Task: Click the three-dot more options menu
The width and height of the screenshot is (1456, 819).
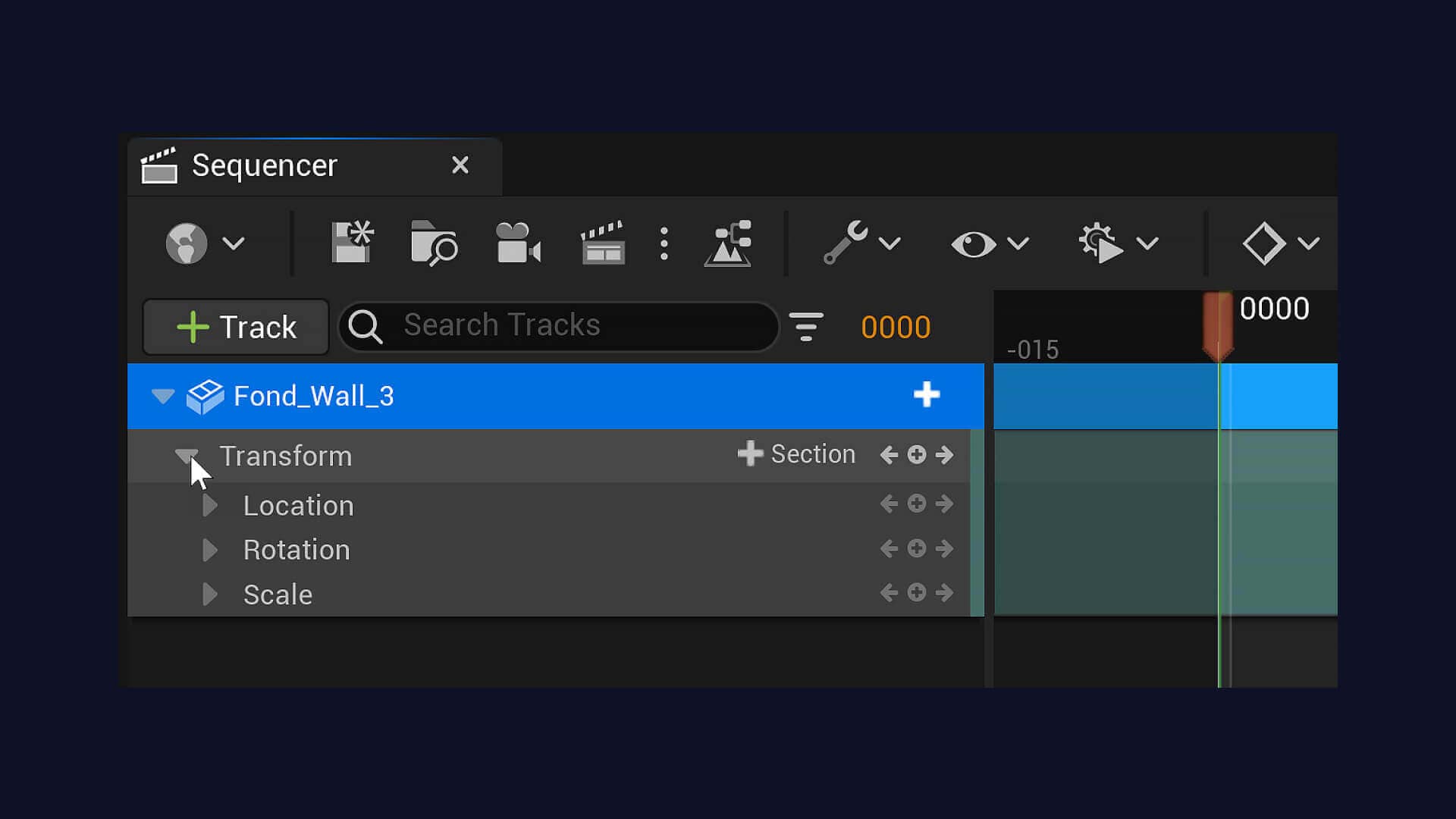Action: tap(665, 243)
